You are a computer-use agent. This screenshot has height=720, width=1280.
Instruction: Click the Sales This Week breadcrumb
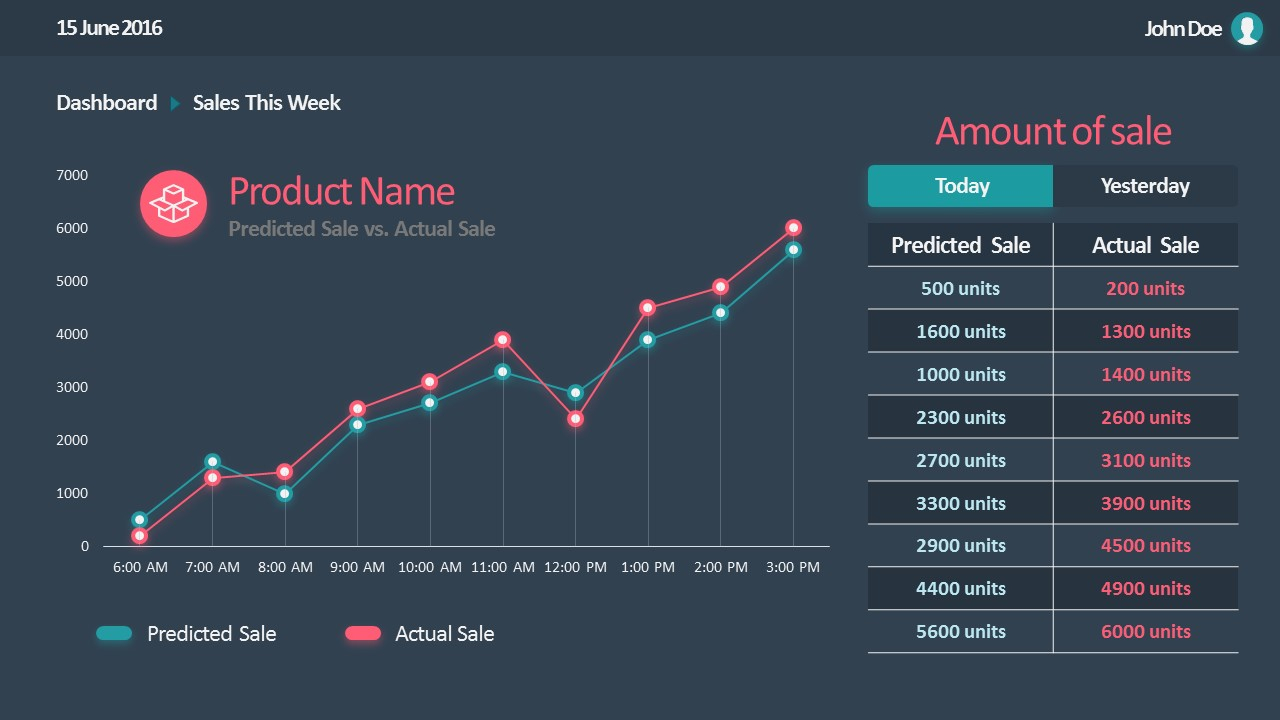coord(266,103)
